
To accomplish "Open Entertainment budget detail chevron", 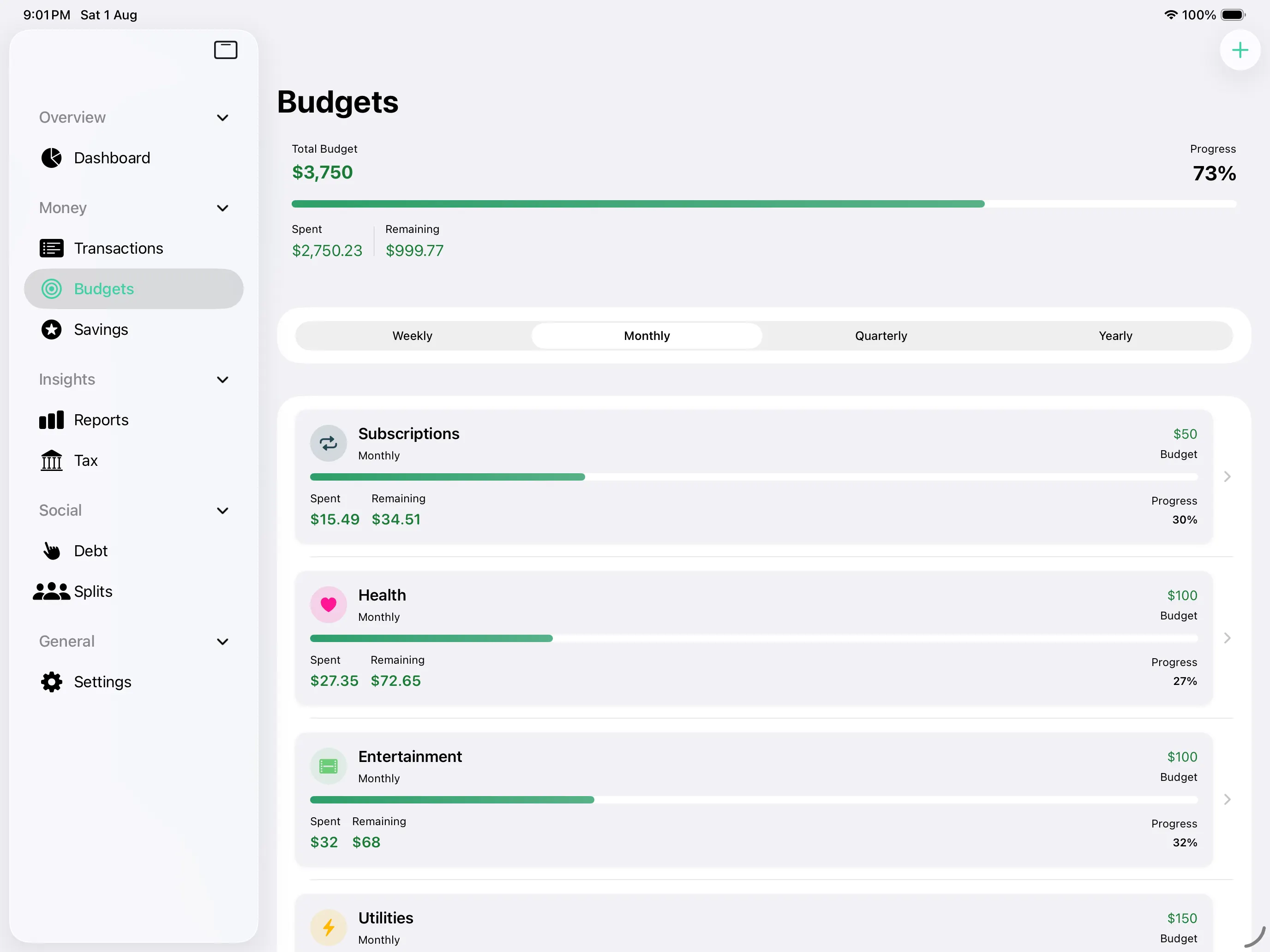I will coord(1228,799).
